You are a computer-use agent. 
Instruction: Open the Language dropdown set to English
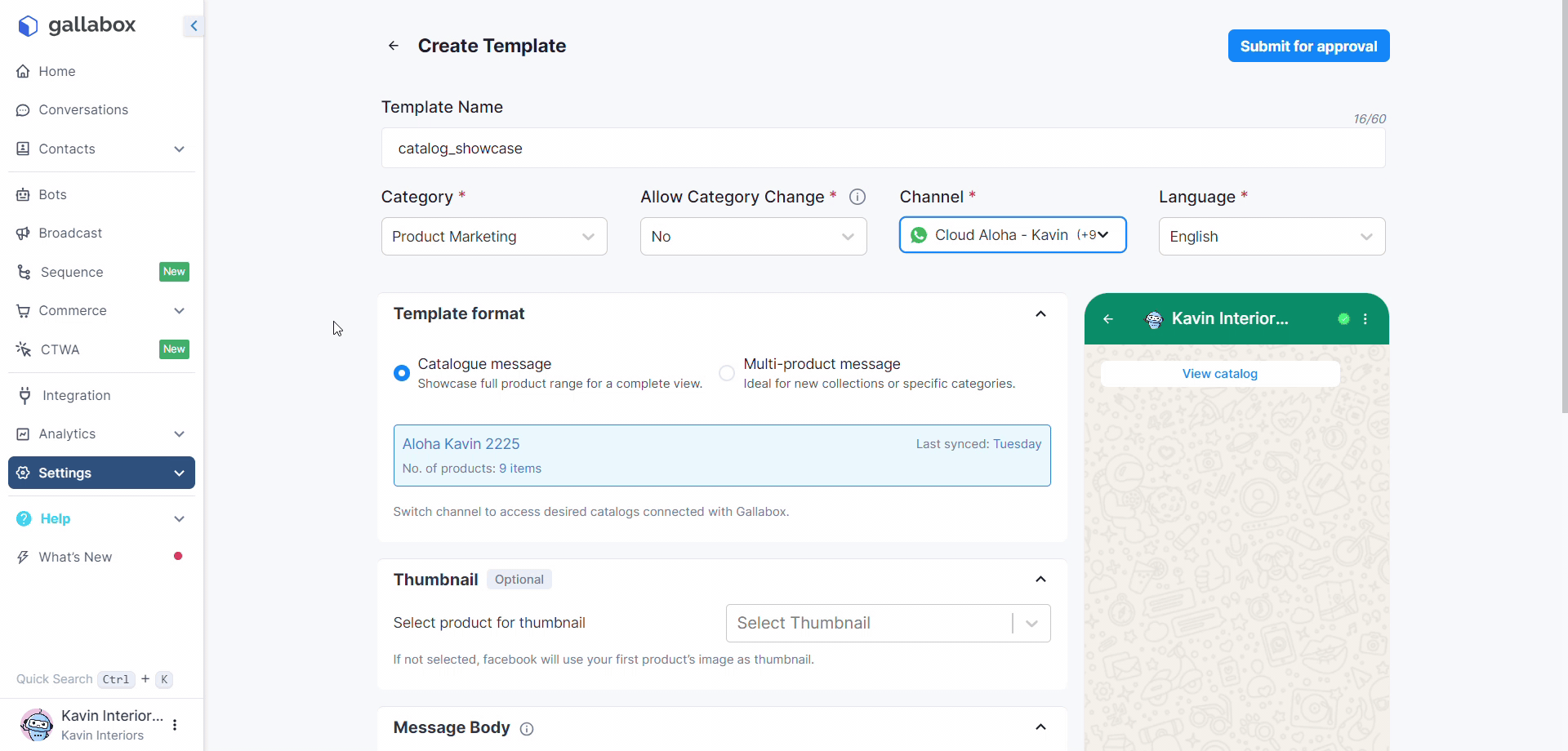[1272, 237]
